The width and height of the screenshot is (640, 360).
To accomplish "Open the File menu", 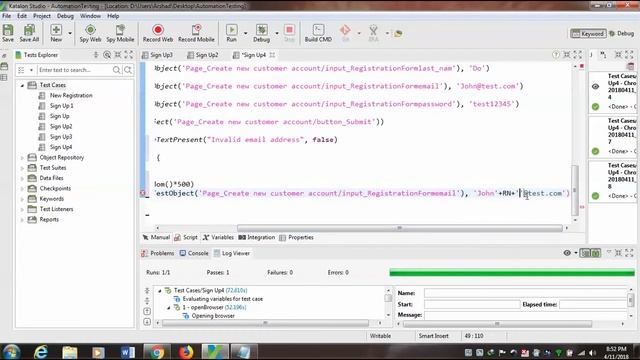I will pyautogui.click(x=7, y=16).
